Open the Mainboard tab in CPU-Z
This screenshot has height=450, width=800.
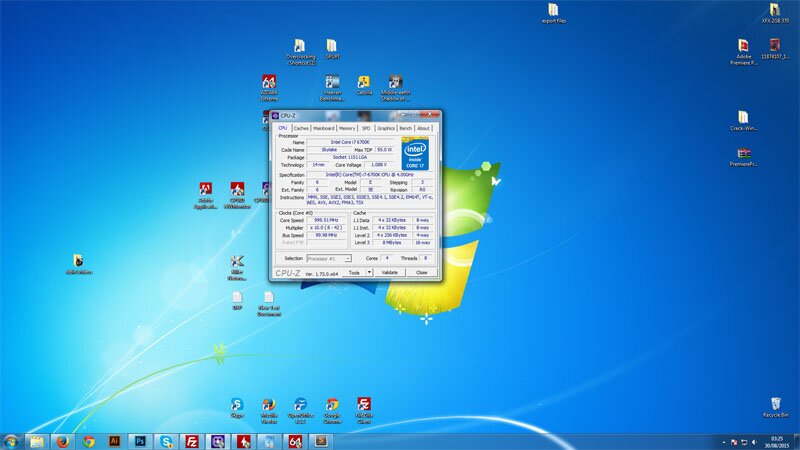click(x=323, y=128)
